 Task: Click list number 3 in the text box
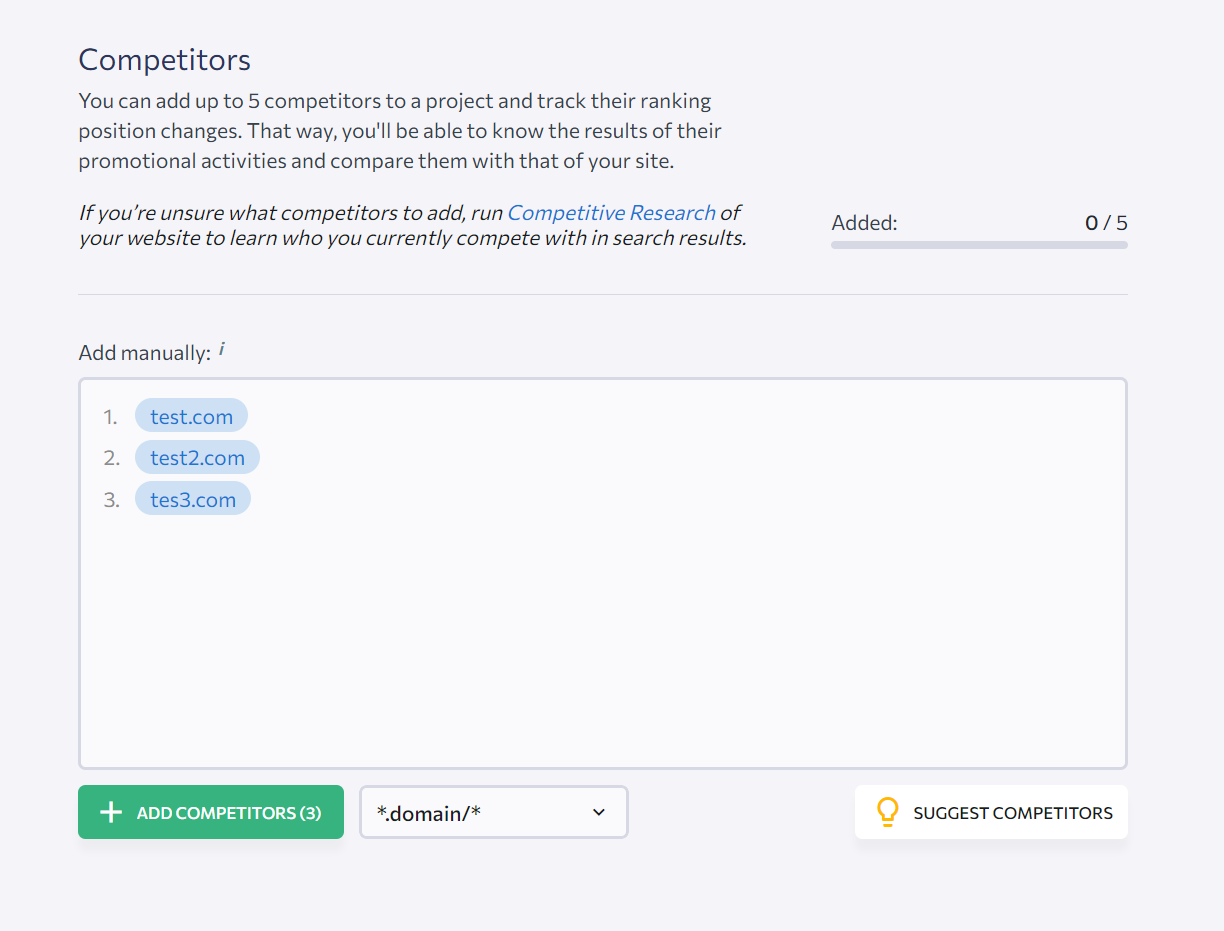pos(111,500)
